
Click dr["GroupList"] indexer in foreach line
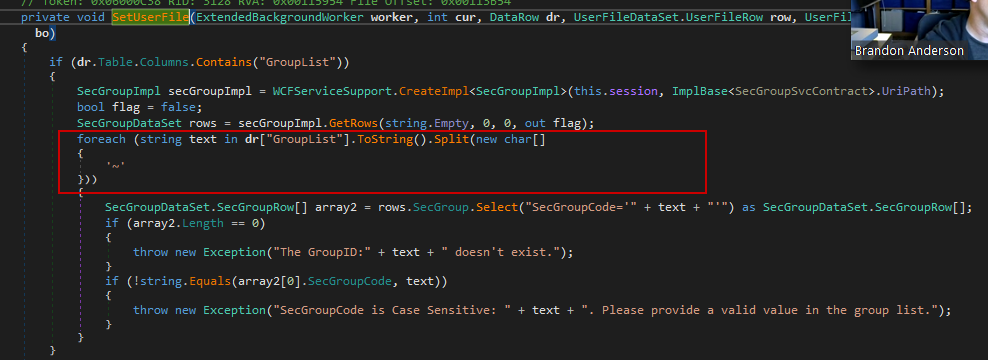tap(297, 139)
